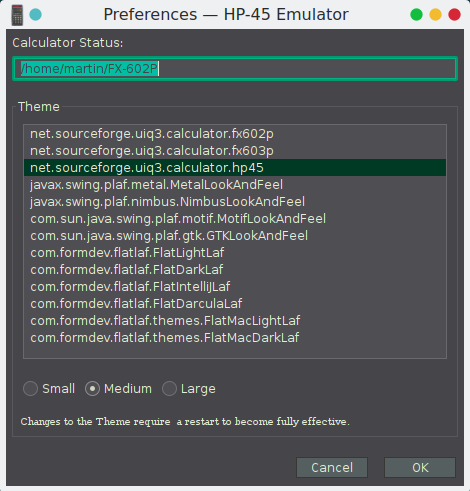
Task: Click the yellow circle window button
Action: 435,15
